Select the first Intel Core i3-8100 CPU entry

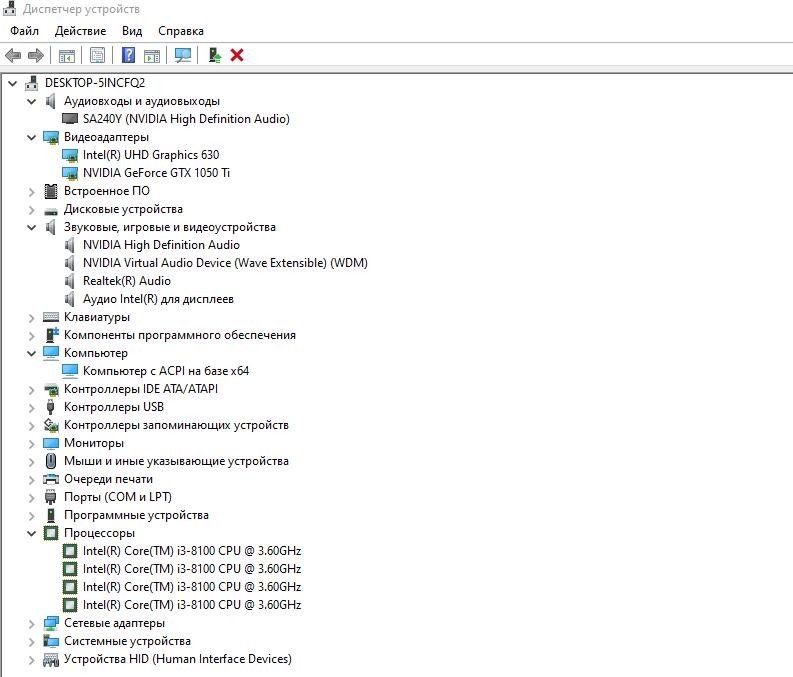click(x=192, y=551)
